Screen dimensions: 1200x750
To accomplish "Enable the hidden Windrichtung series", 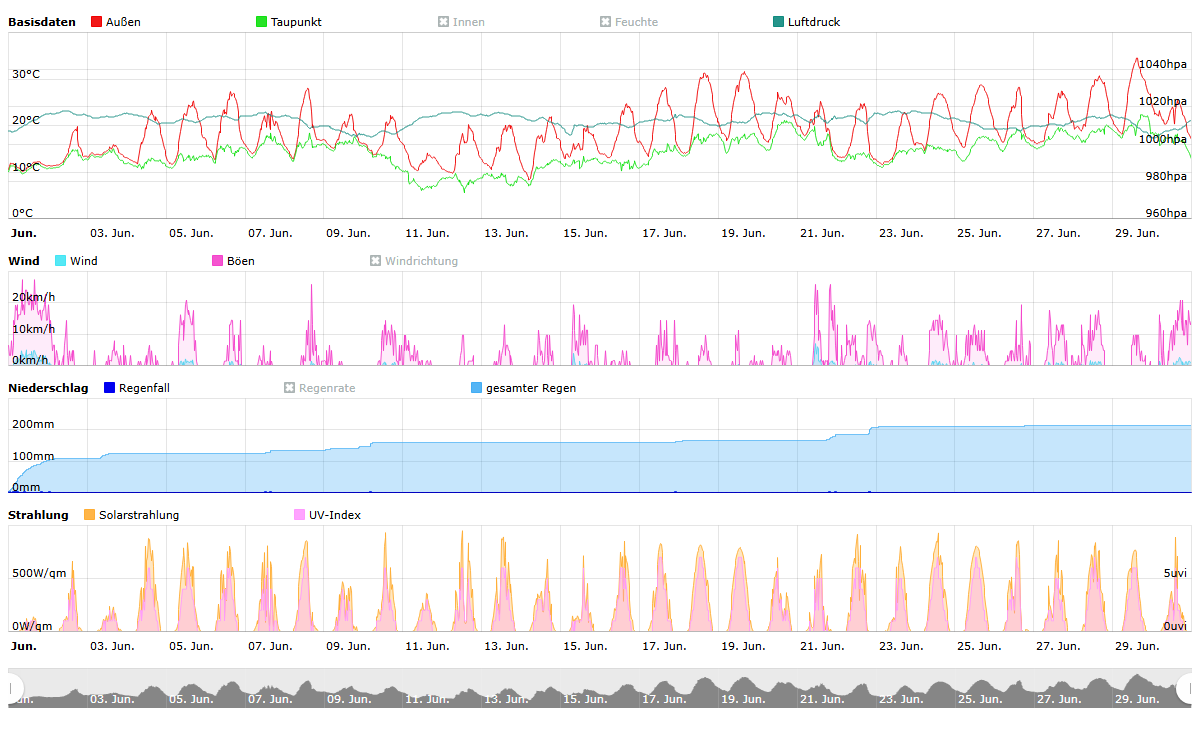I will click(x=376, y=261).
